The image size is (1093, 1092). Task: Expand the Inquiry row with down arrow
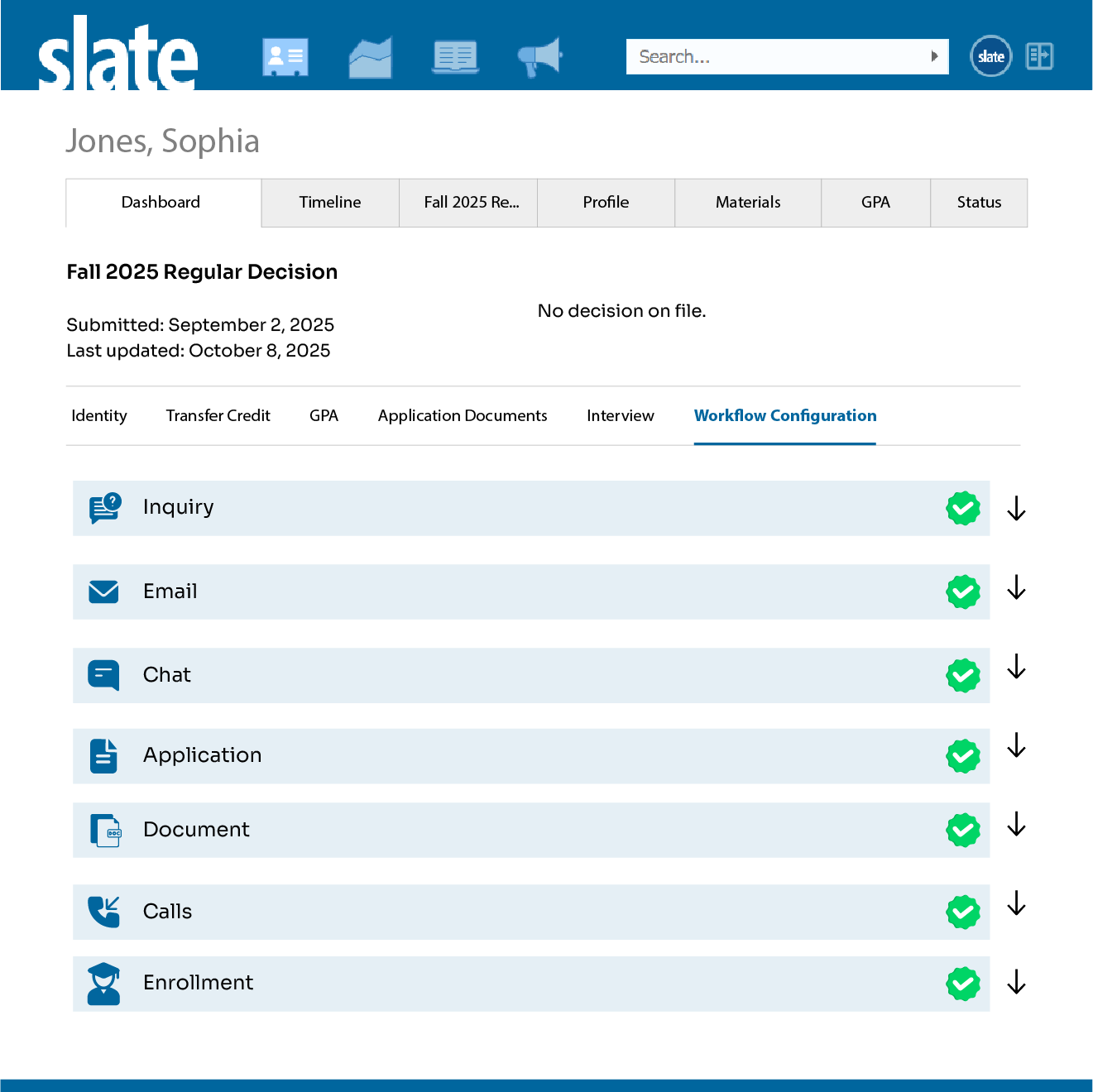(1016, 508)
